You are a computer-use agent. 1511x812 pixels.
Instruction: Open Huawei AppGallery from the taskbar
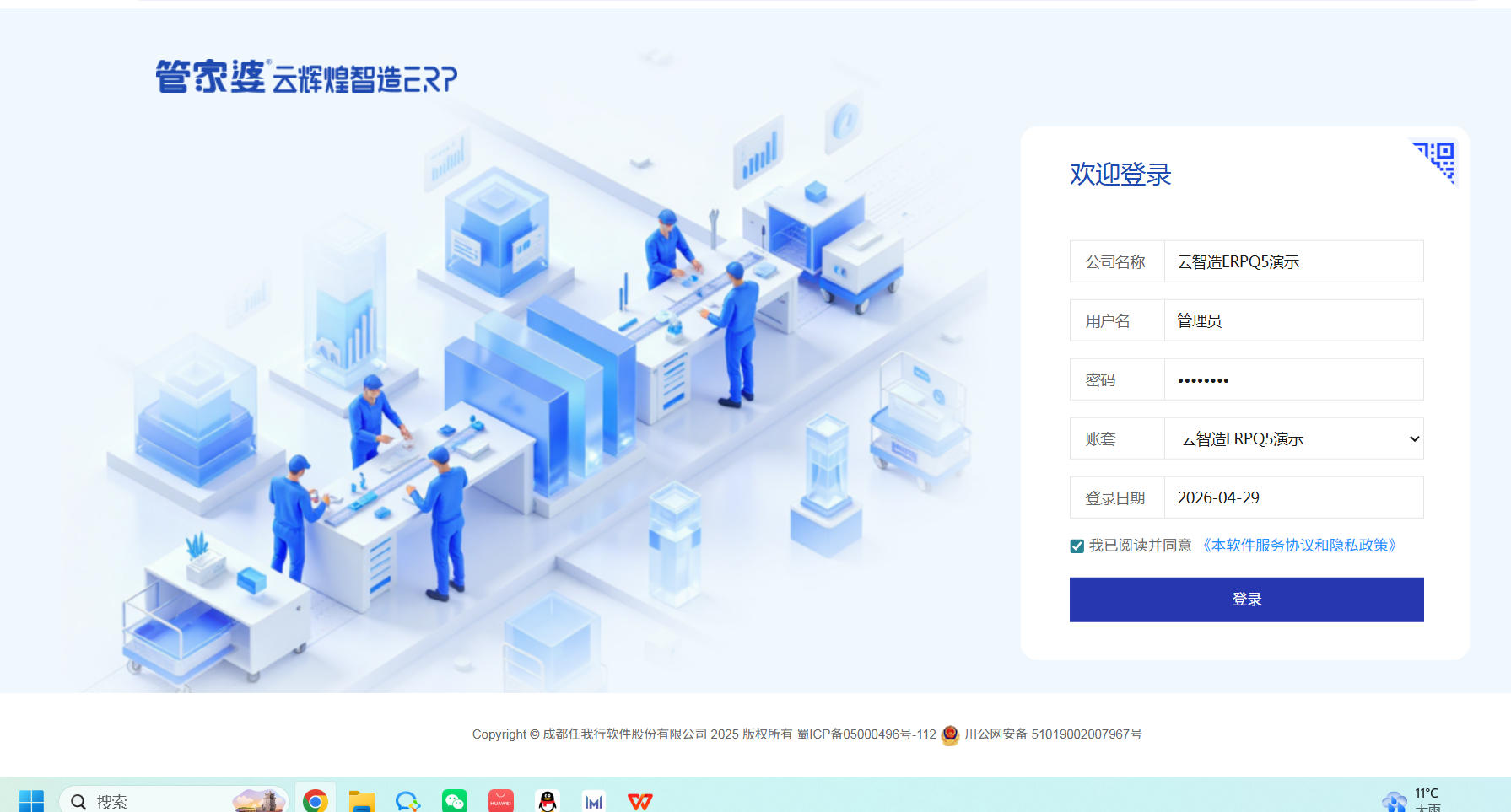pos(501,801)
